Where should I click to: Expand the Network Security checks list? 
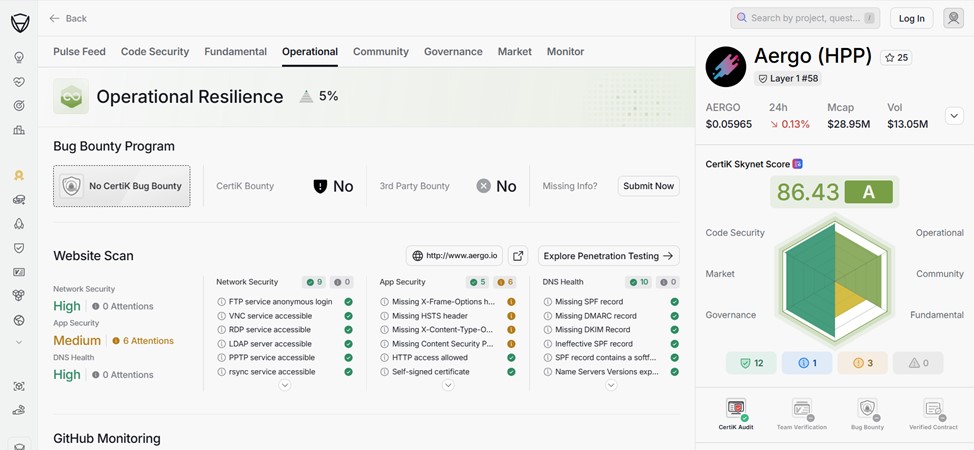[285, 385]
